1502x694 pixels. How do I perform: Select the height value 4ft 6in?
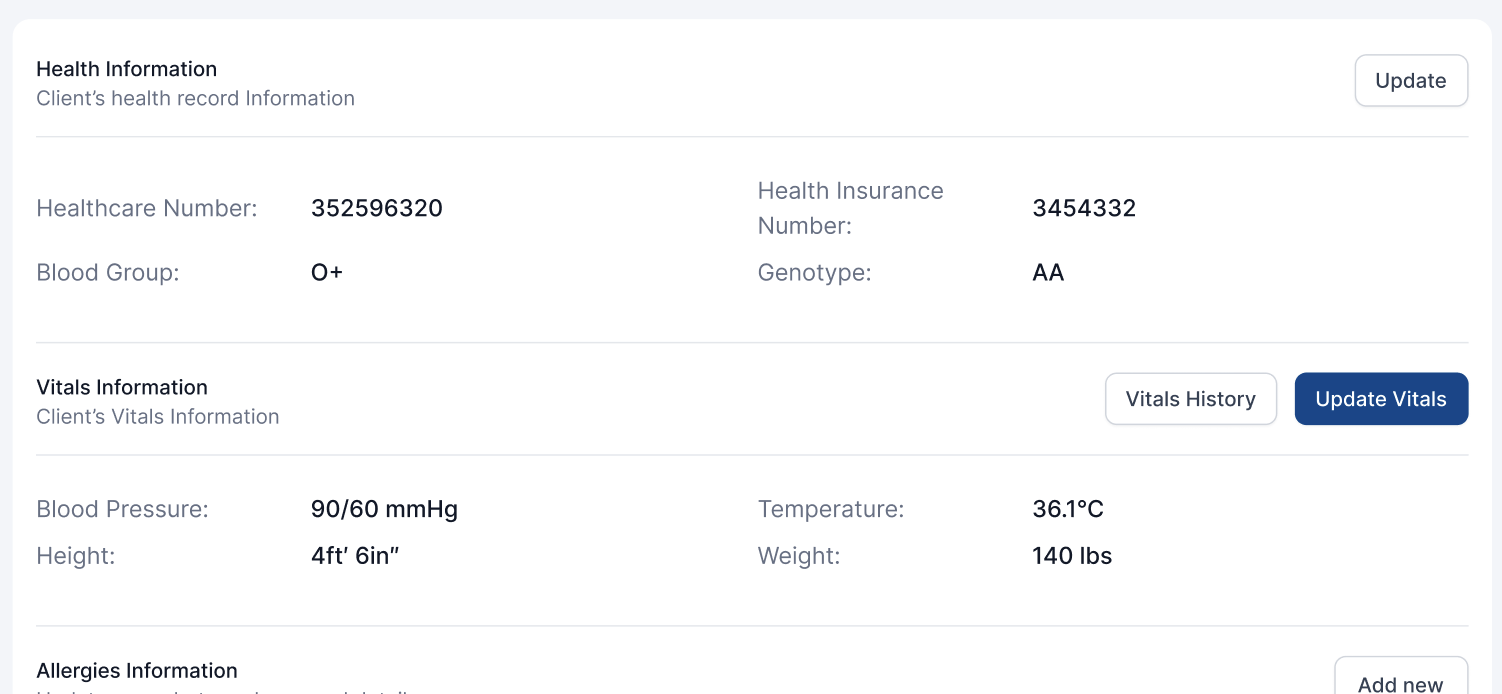pyautogui.click(x=355, y=556)
